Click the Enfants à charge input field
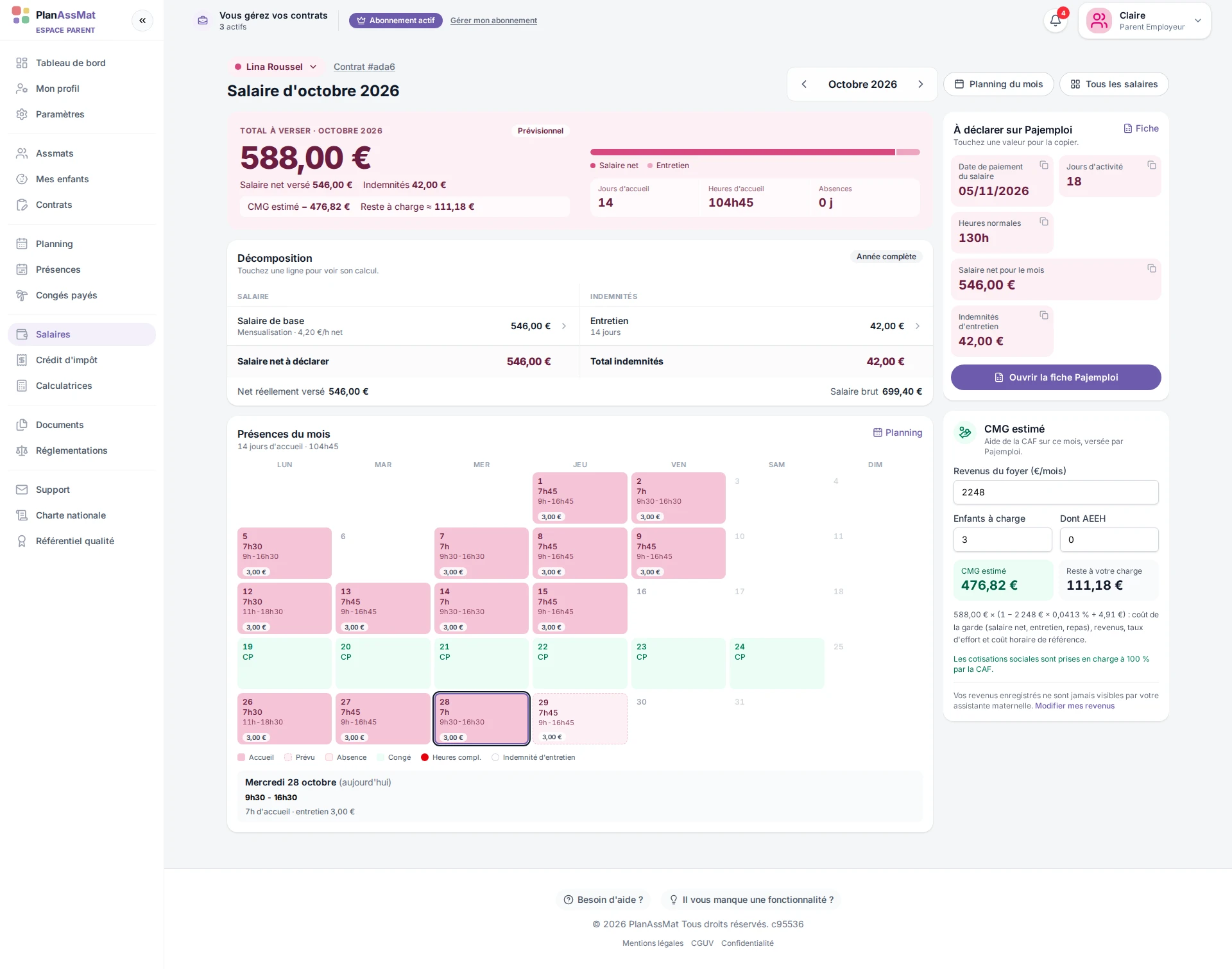This screenshot has width=1232, height=969. (x=1002, y=540)
